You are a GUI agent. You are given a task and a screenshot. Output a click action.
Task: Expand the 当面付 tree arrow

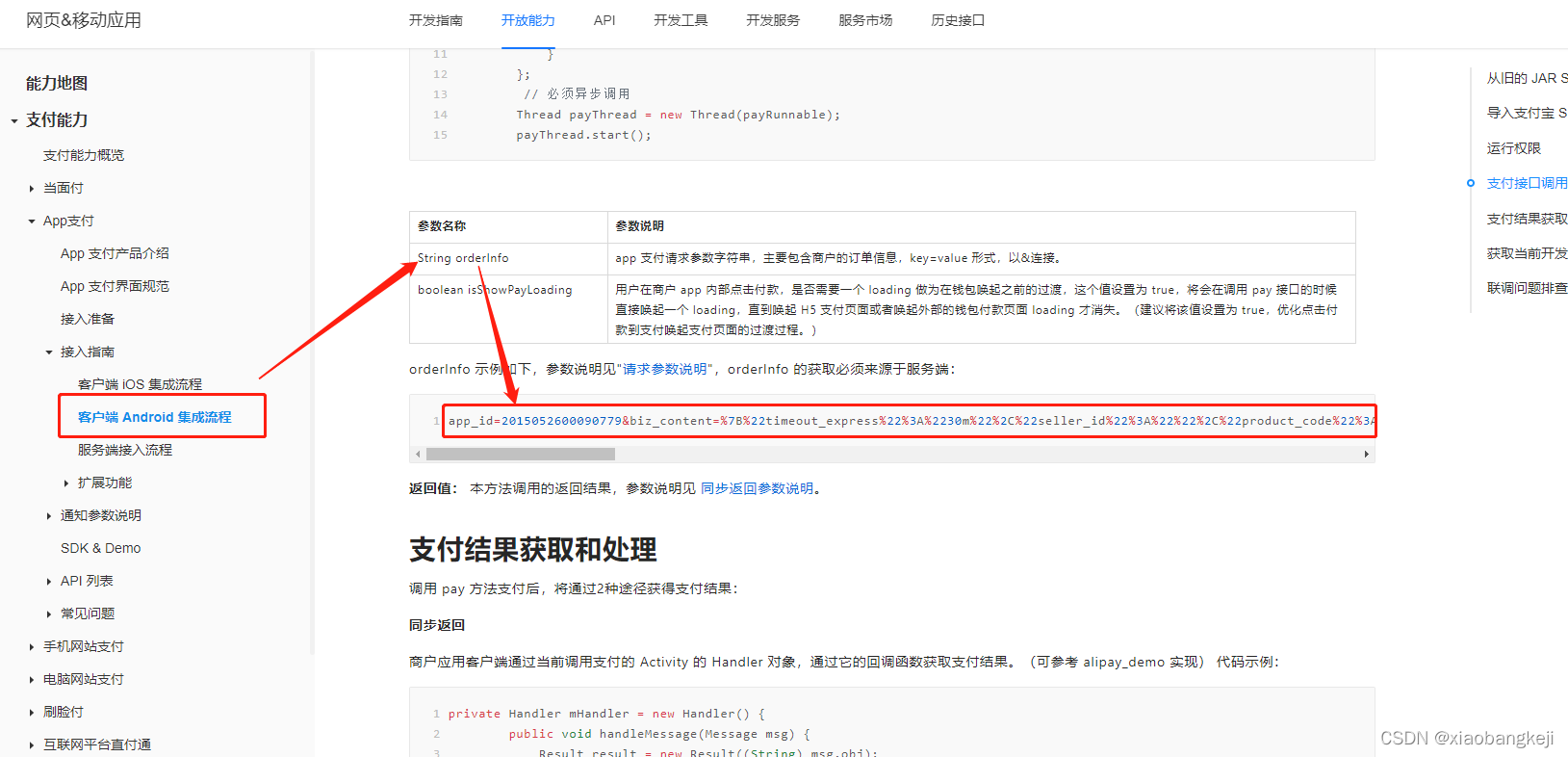(32, 189)
